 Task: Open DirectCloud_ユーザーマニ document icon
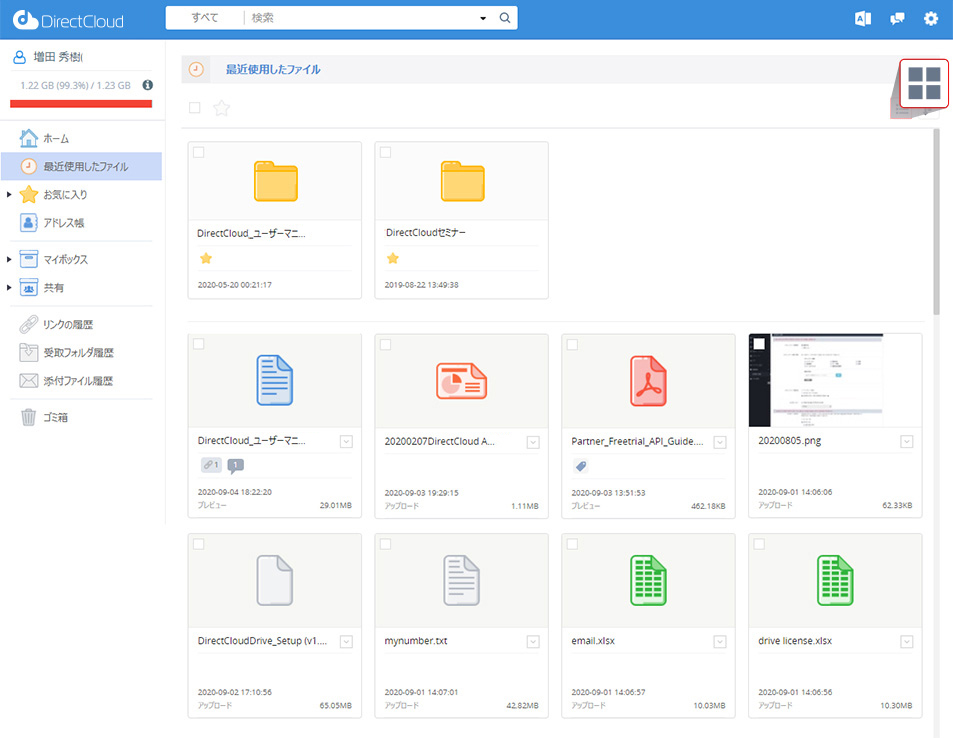275,381
